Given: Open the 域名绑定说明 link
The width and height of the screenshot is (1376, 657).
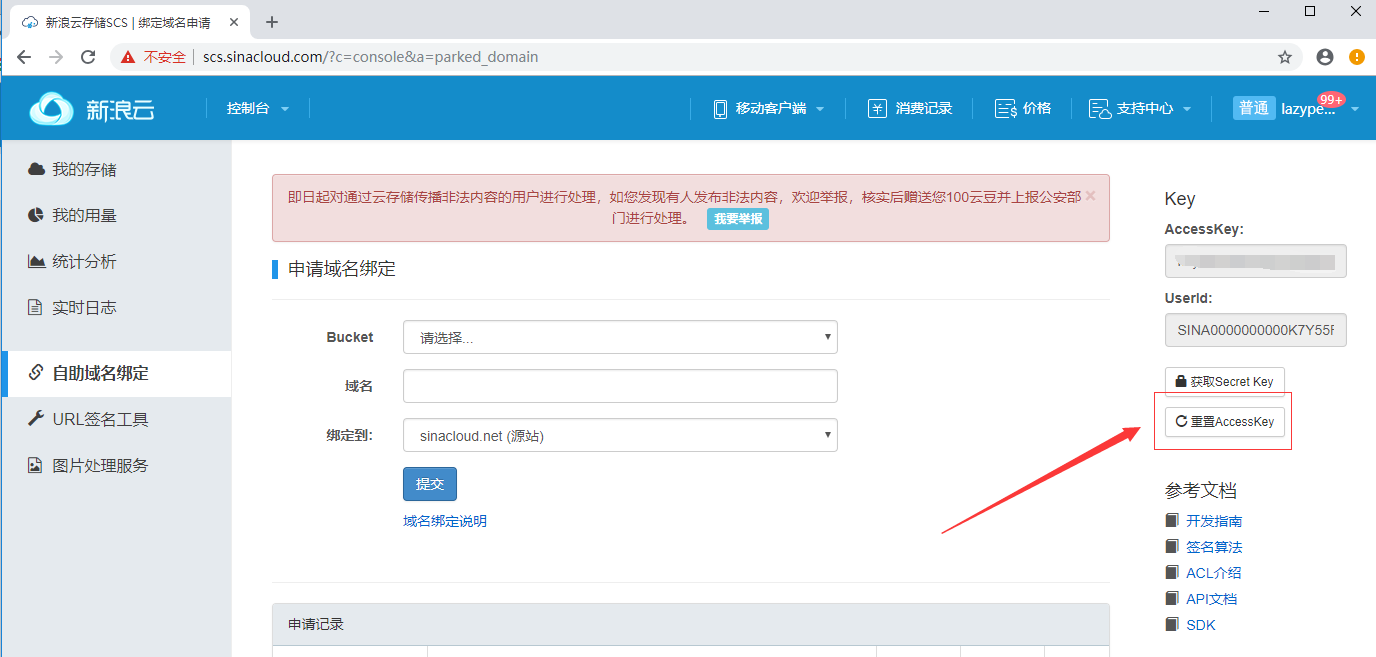Looking at the screenshot, I should pos(445,521).
